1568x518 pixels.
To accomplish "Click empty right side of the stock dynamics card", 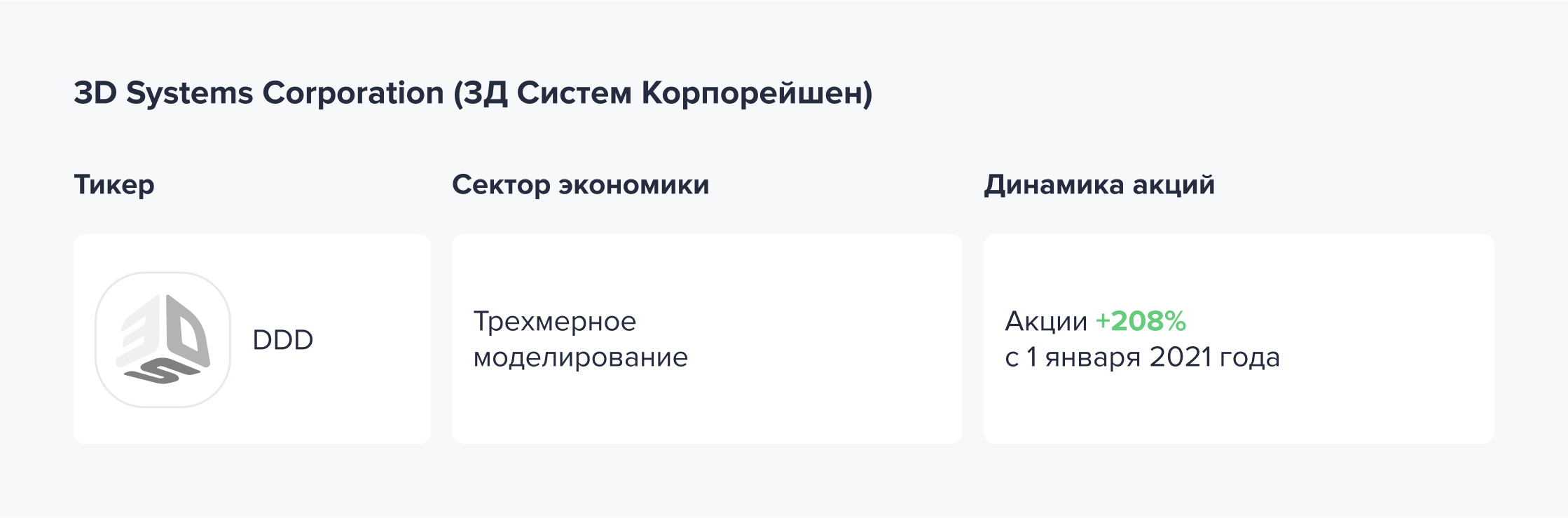I will coord(1387,340).
